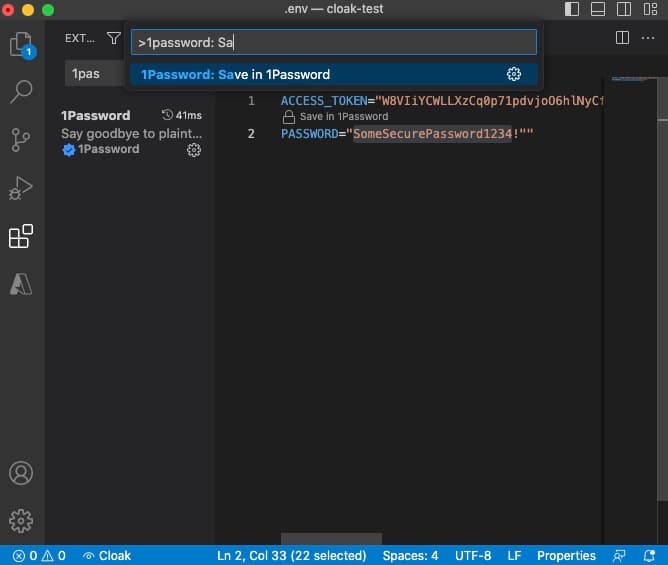Open the Extensions view icon
Image resolution: width=668 pixels, height=565 pixels.
(x=20, y=236)
